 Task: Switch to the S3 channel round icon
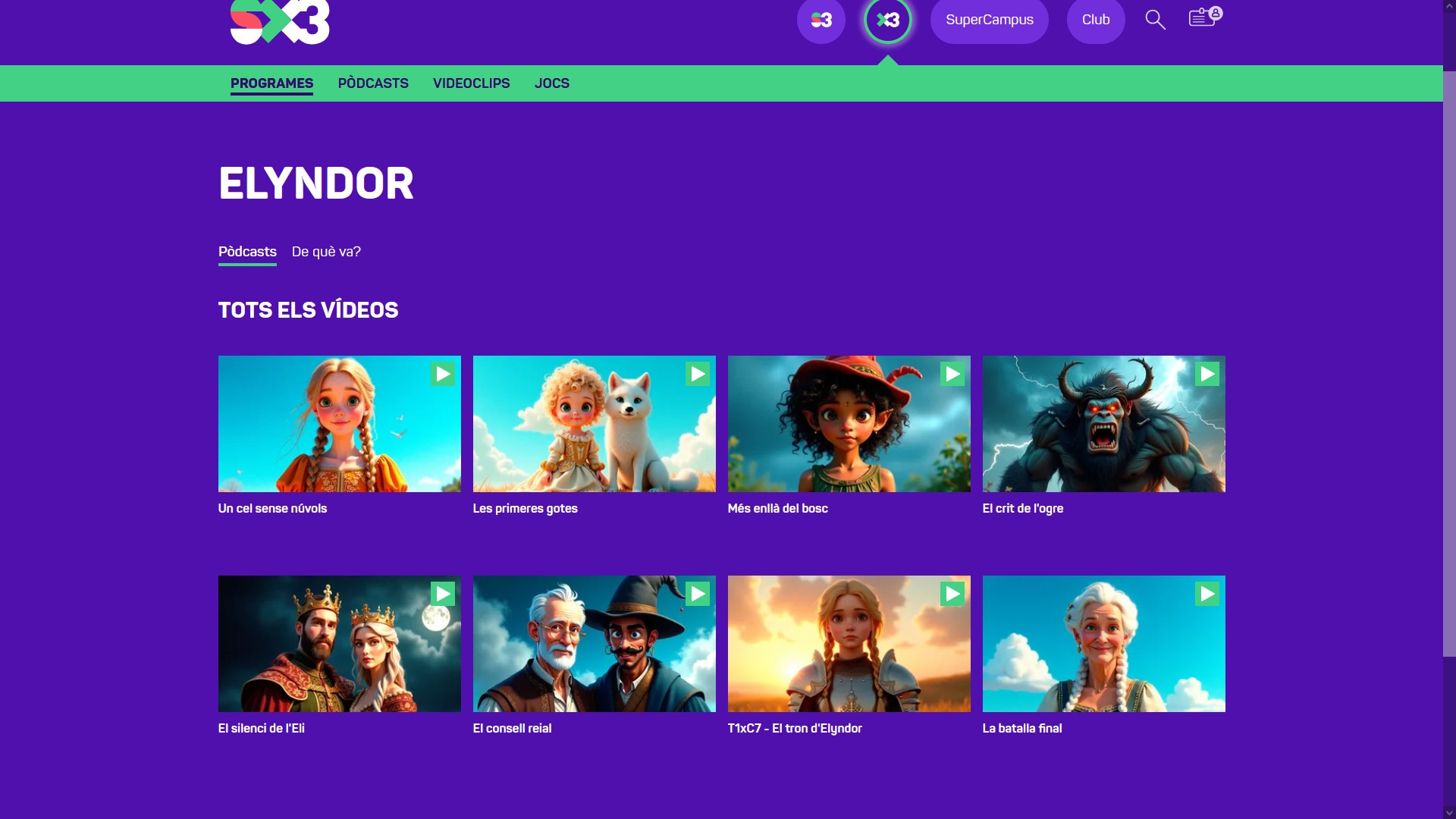tap(821, 20)
